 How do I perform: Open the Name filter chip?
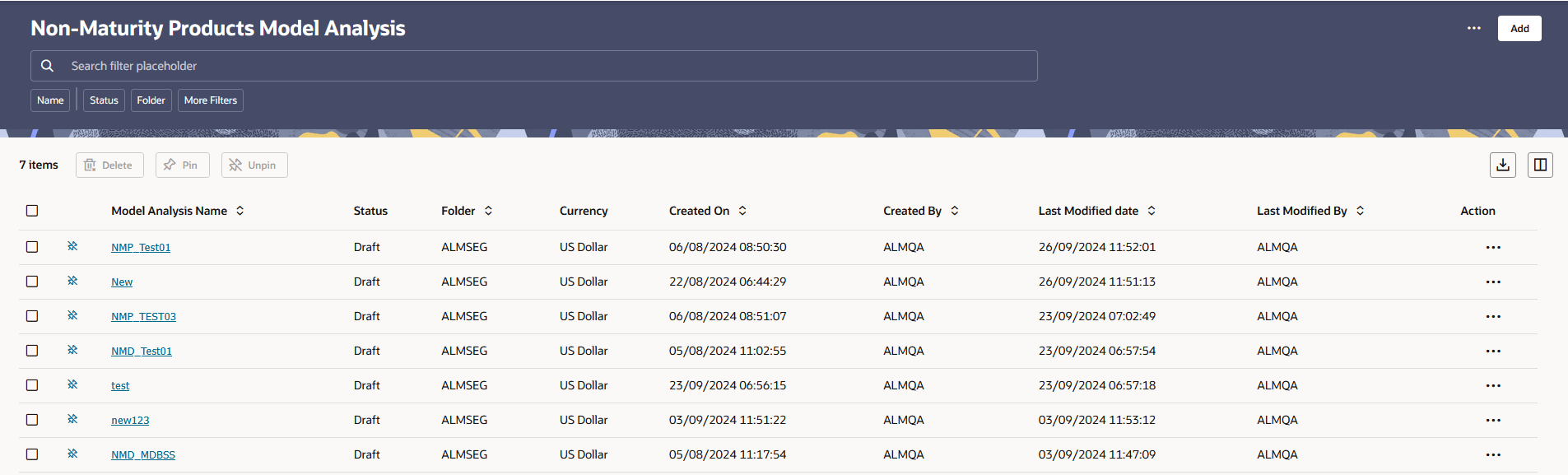[x=50, y=100]
